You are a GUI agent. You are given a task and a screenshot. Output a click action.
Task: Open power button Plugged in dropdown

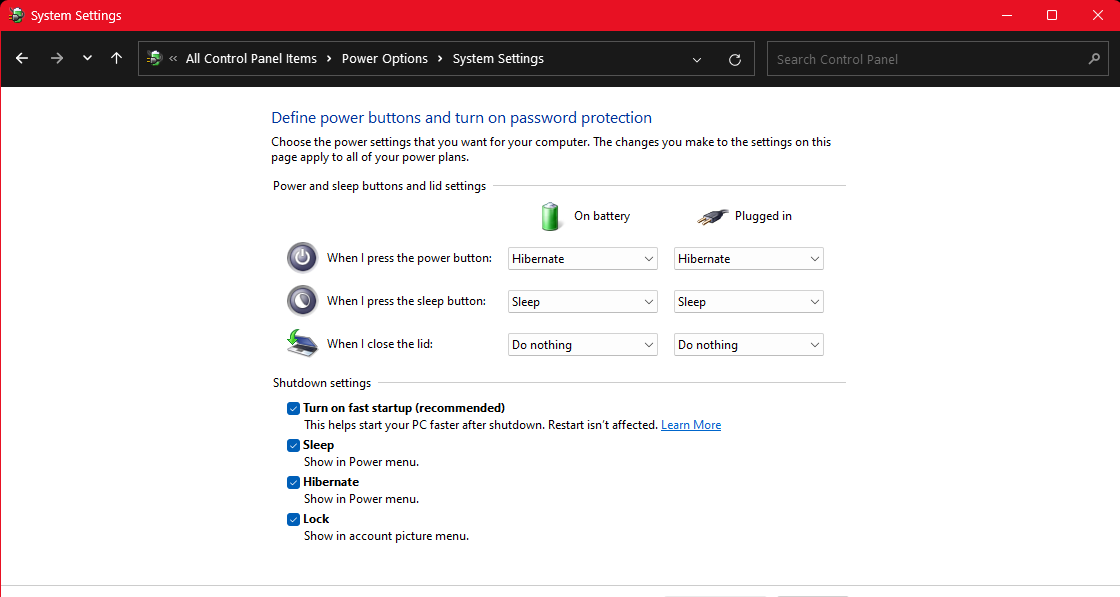tap(748, 259)
